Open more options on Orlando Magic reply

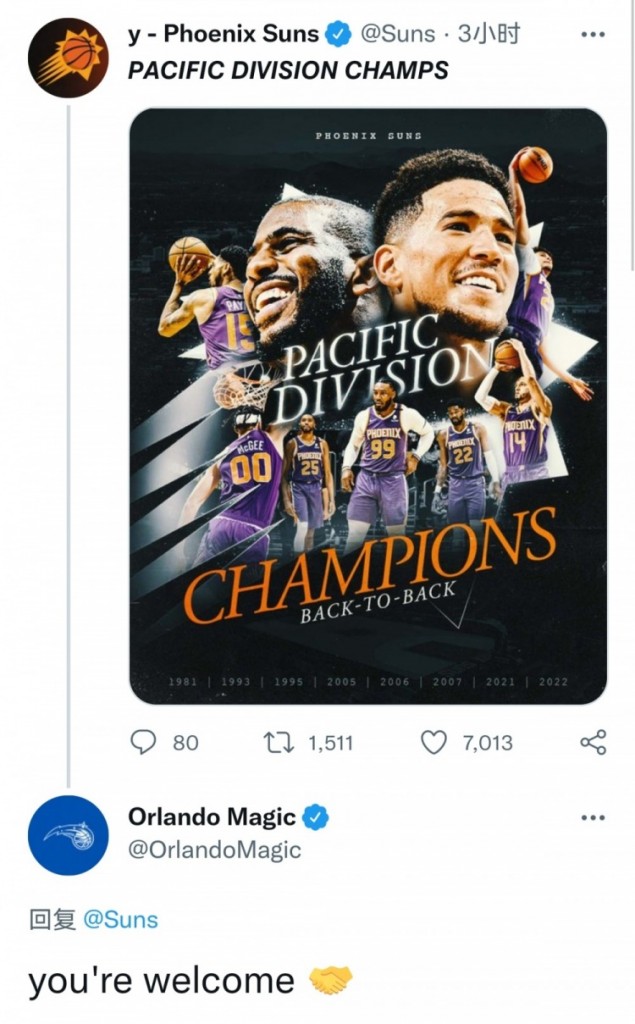click(593, 817)
